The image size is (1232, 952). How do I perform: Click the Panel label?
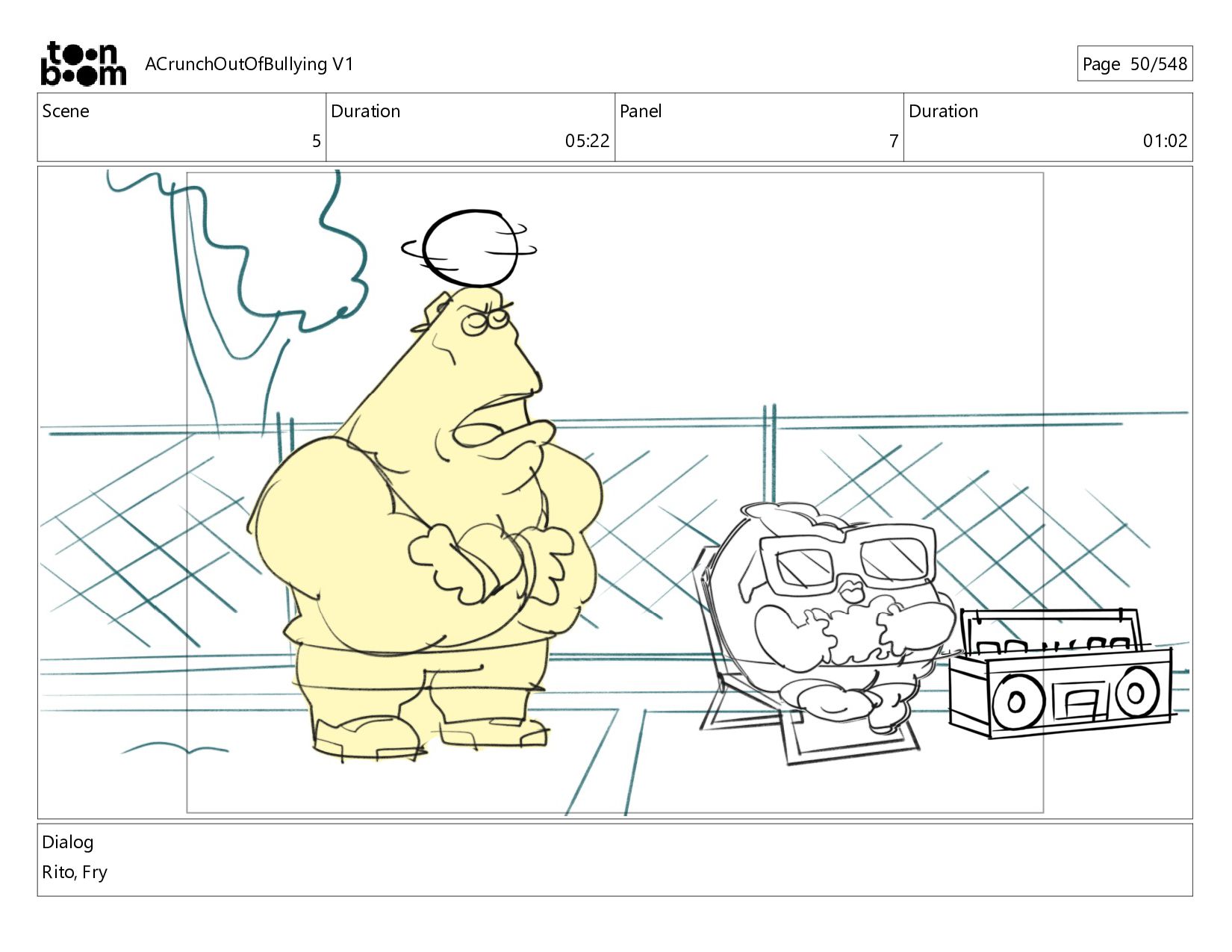[x=641, y=111]
